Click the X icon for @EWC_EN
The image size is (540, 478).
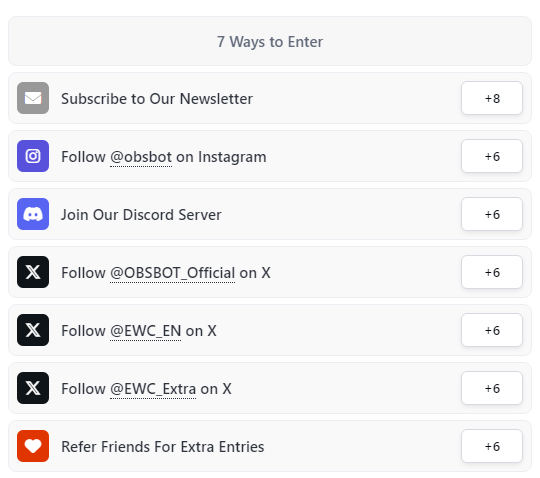[x=33, y=330]
